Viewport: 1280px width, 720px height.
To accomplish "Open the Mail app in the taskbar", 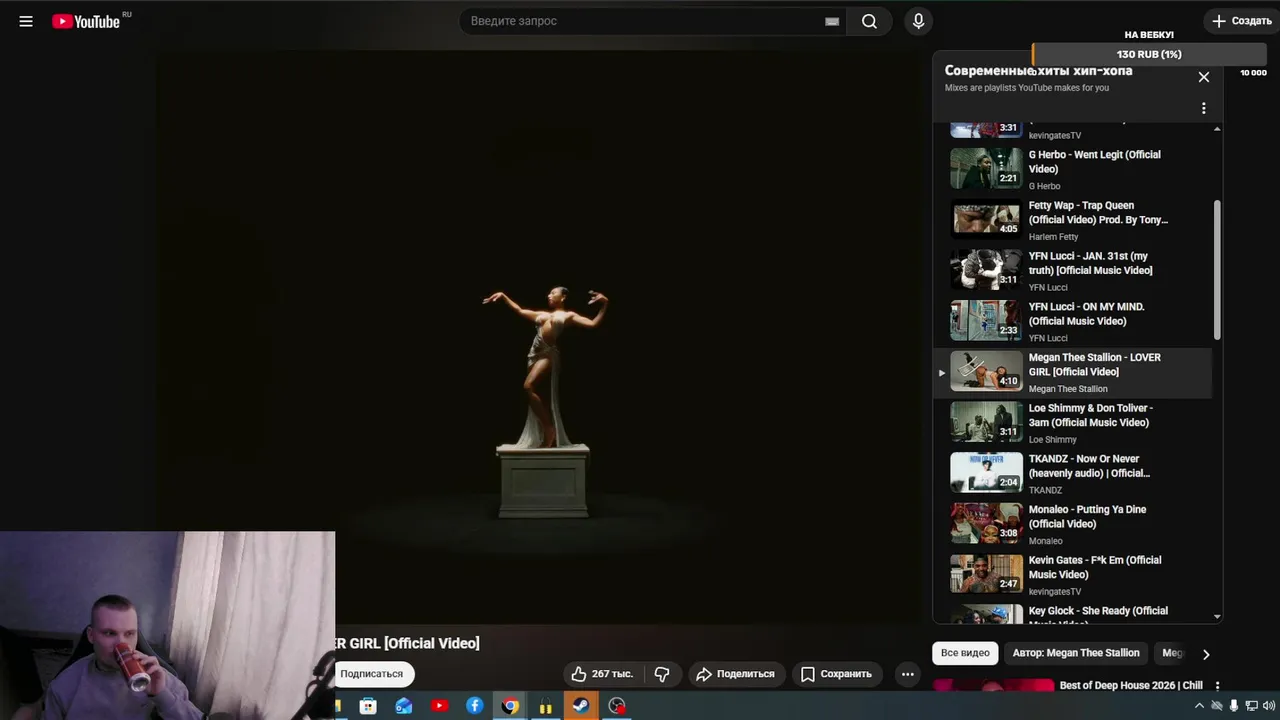I will click(404, 706).
